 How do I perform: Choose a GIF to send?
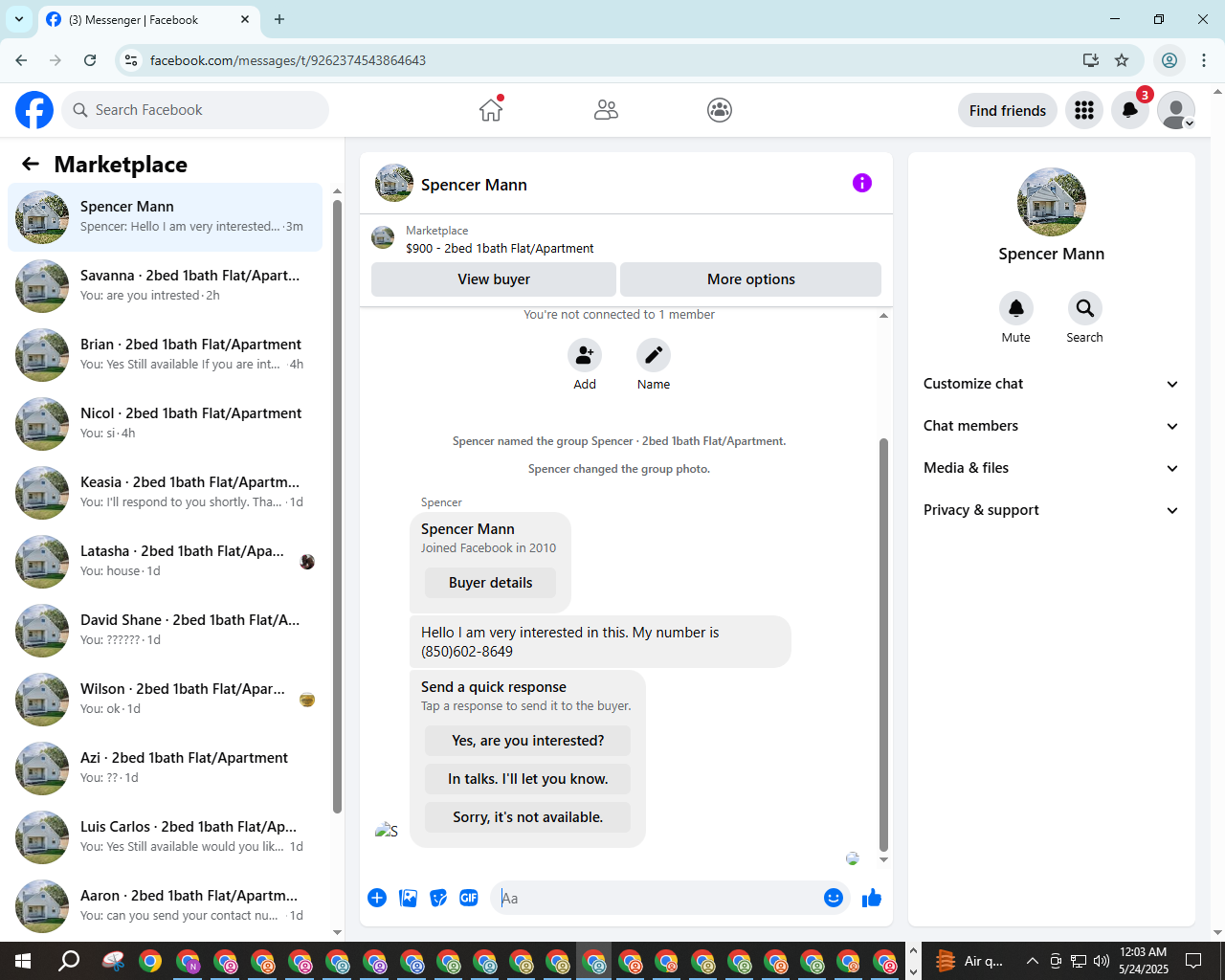(x=469, y=898)
